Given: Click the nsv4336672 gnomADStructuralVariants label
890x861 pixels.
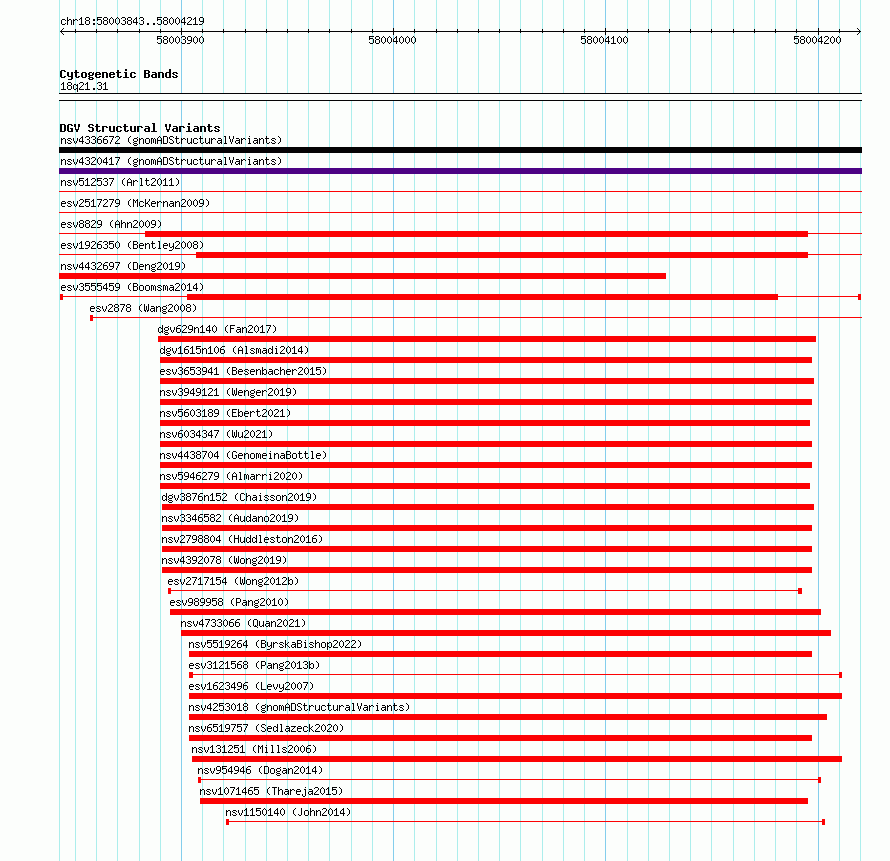Looking at the screenshot, I should 171,140.
